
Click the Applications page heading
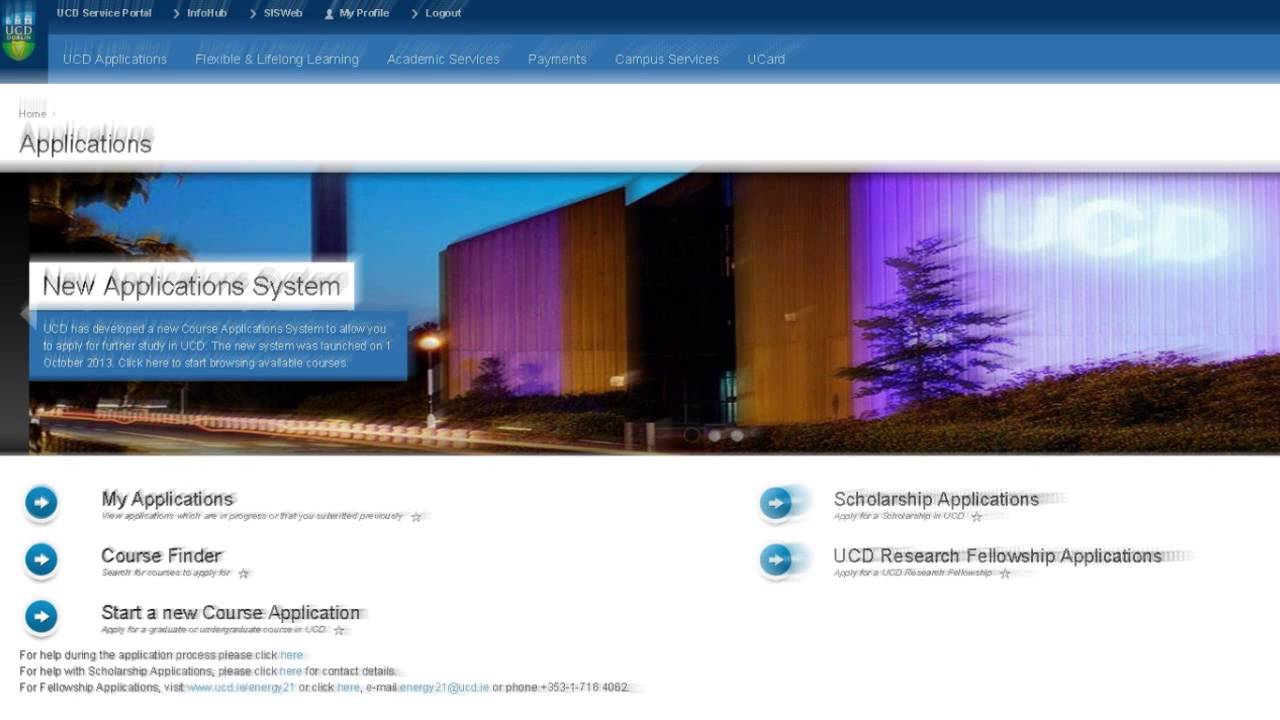click(x=85, y=144)
